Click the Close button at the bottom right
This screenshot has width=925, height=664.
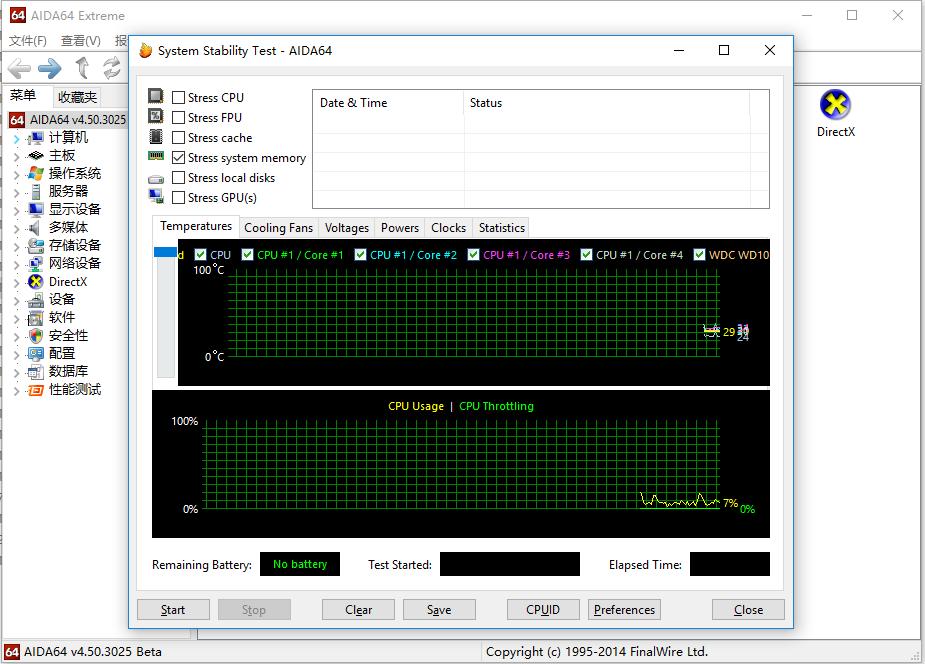click(x=748, y=610)
